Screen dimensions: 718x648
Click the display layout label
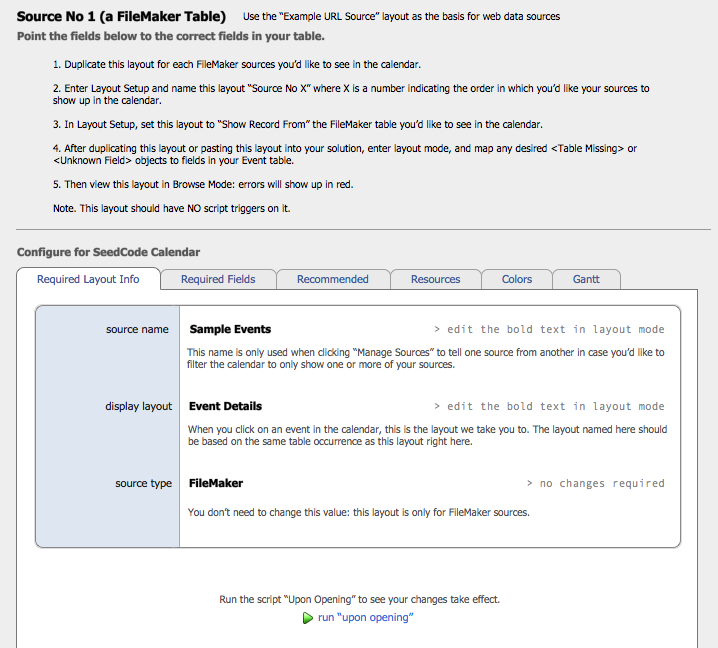tap(139, 406)
